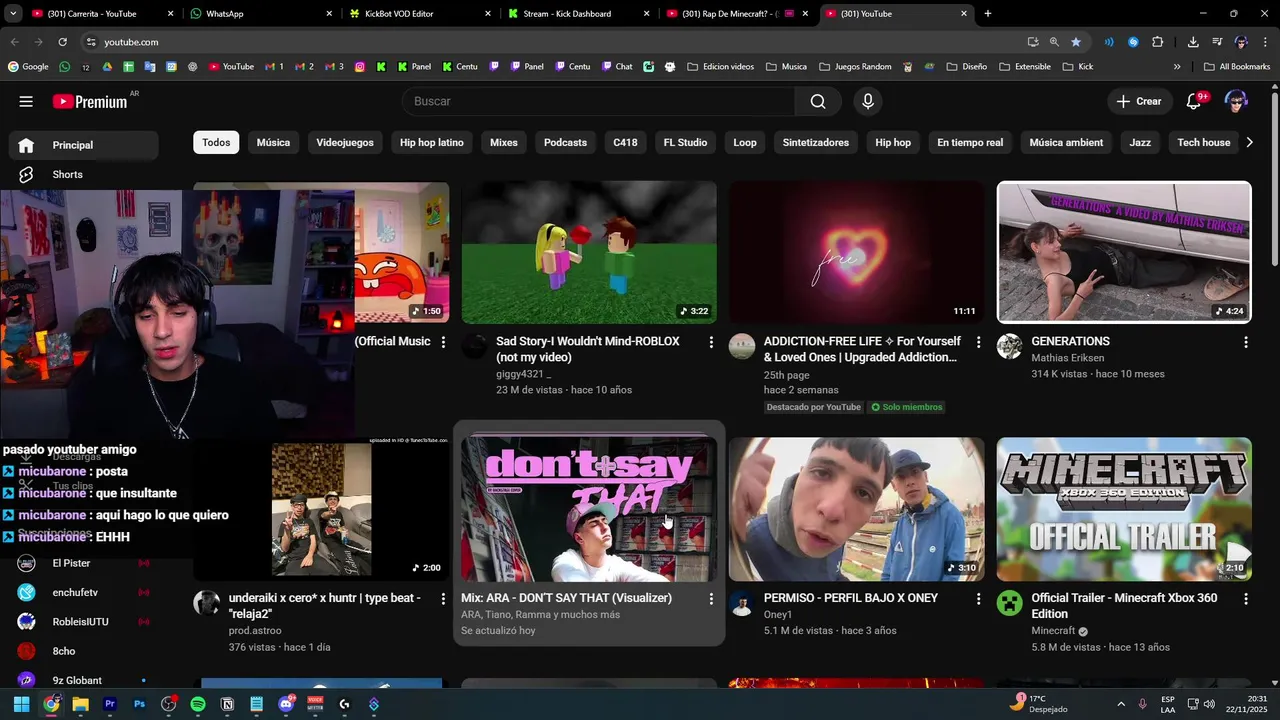Open the notifications bell
1280x720 pixels.
[x=1194, y=101]
